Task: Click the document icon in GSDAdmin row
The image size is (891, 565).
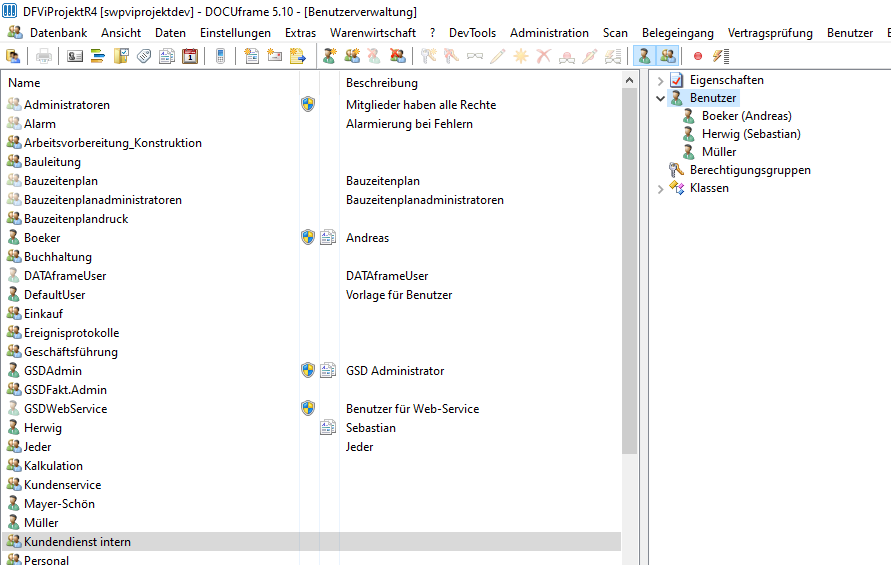Action: [x=328, y=370]
